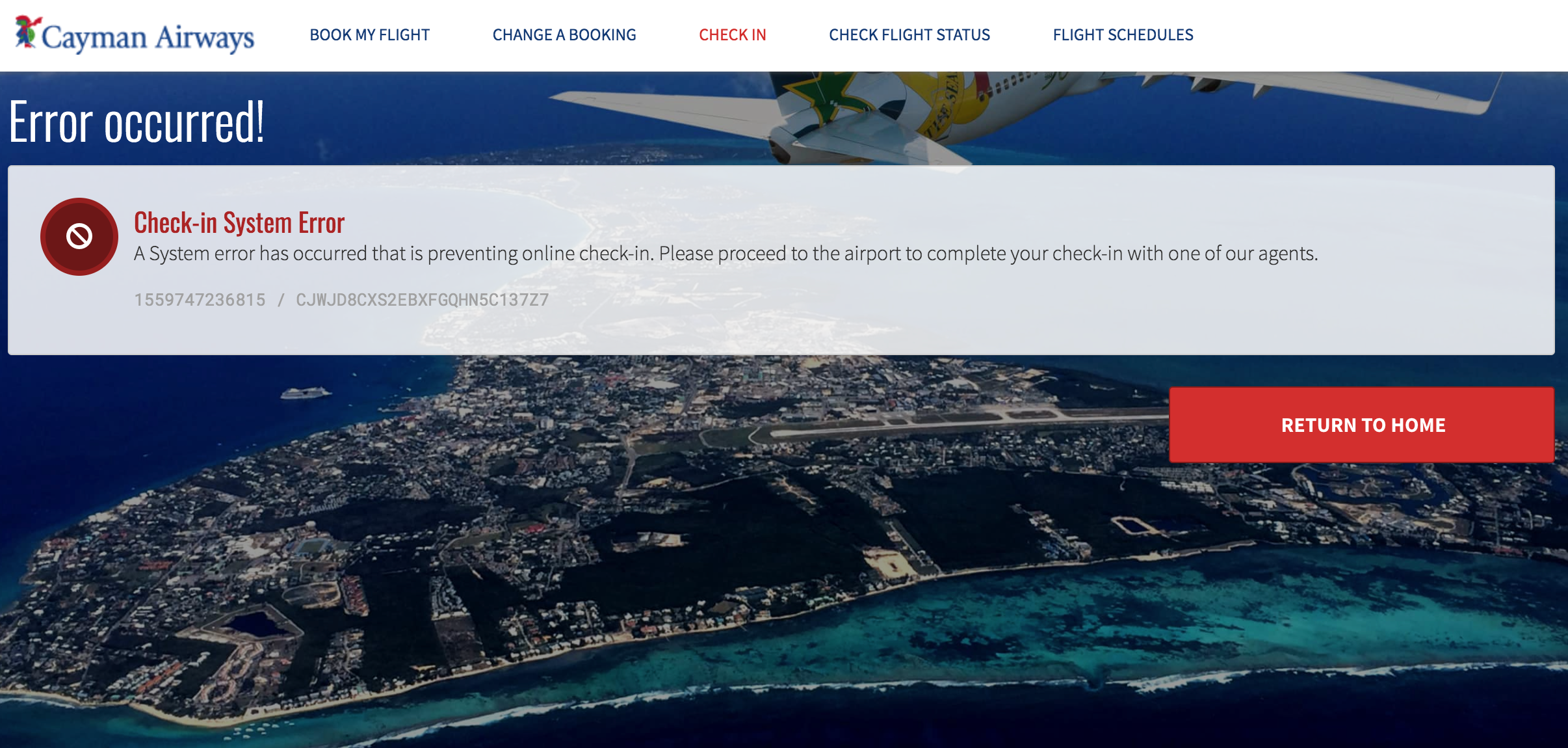Click the Check-in System Error heading
The image size is (1568, 748).
pos(239,222)
